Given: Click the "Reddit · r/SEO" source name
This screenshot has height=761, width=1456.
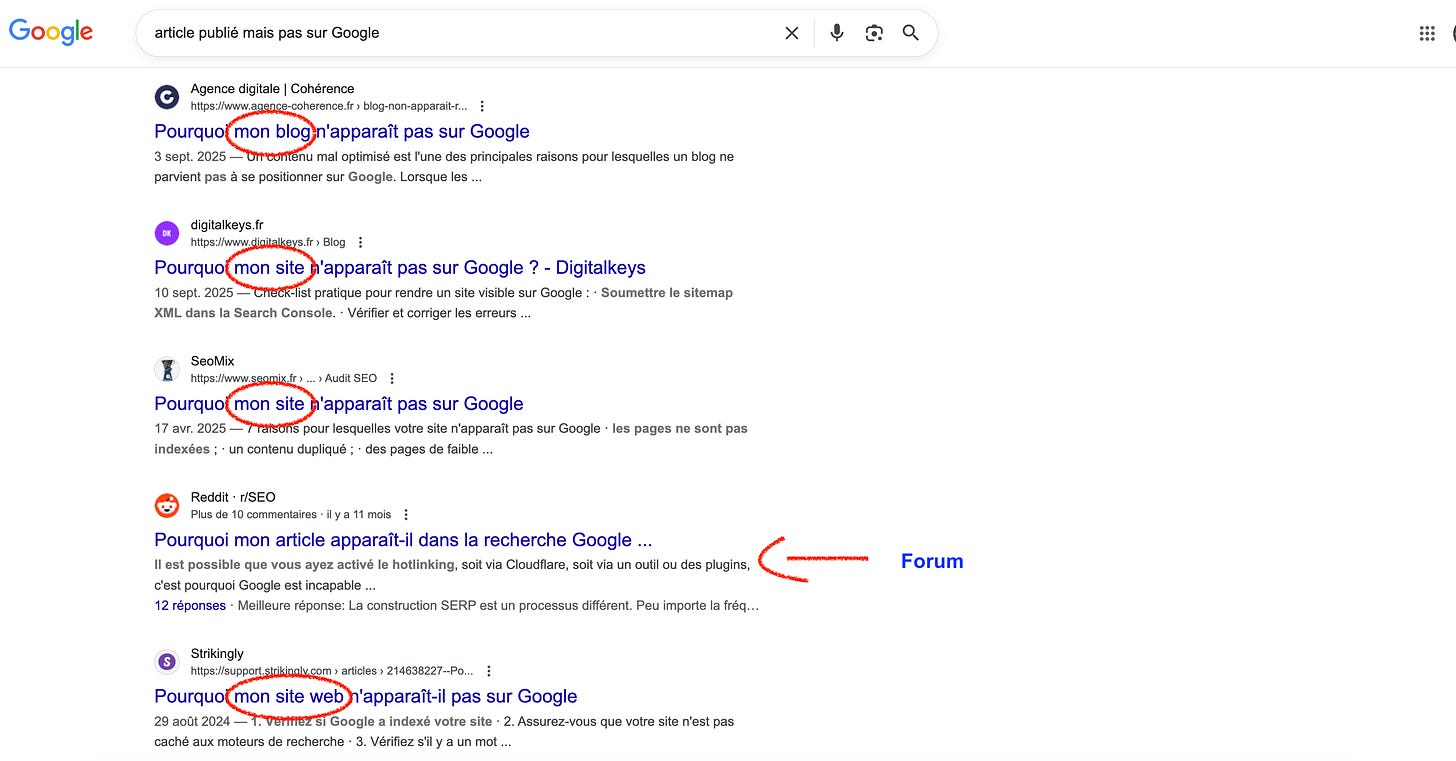Looking at the screenshot, I should (x=233, y=497).
